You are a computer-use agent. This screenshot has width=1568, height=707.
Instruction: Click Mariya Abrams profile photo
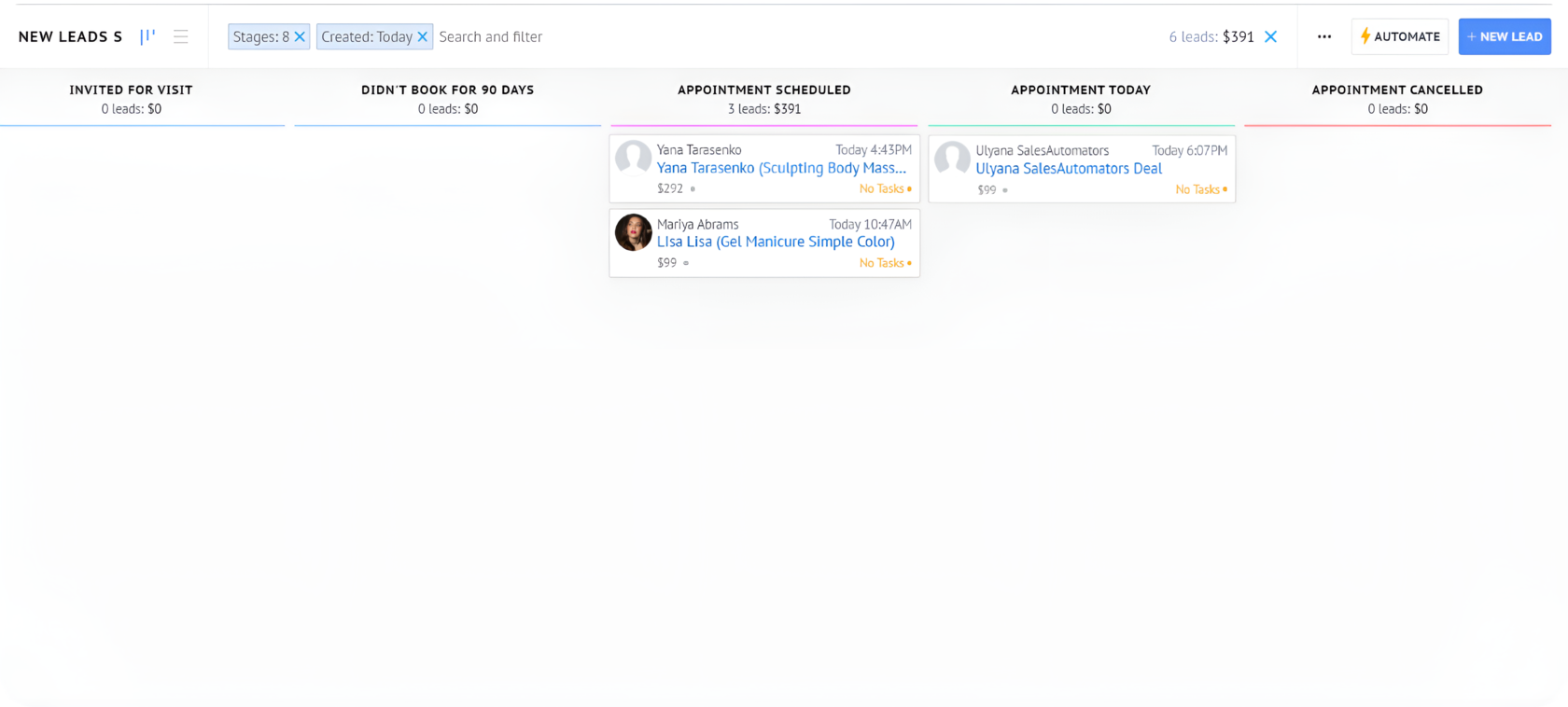(633, 232)
